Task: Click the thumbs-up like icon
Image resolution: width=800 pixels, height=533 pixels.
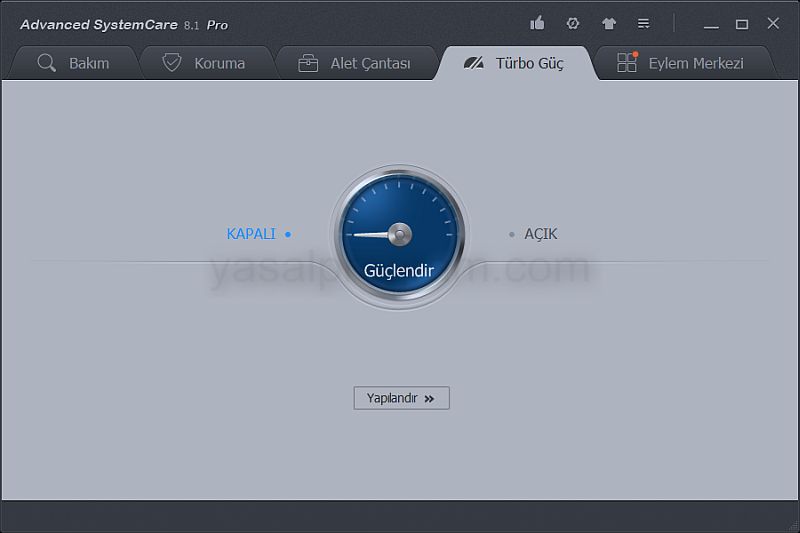Action: (x=538, y=23)
